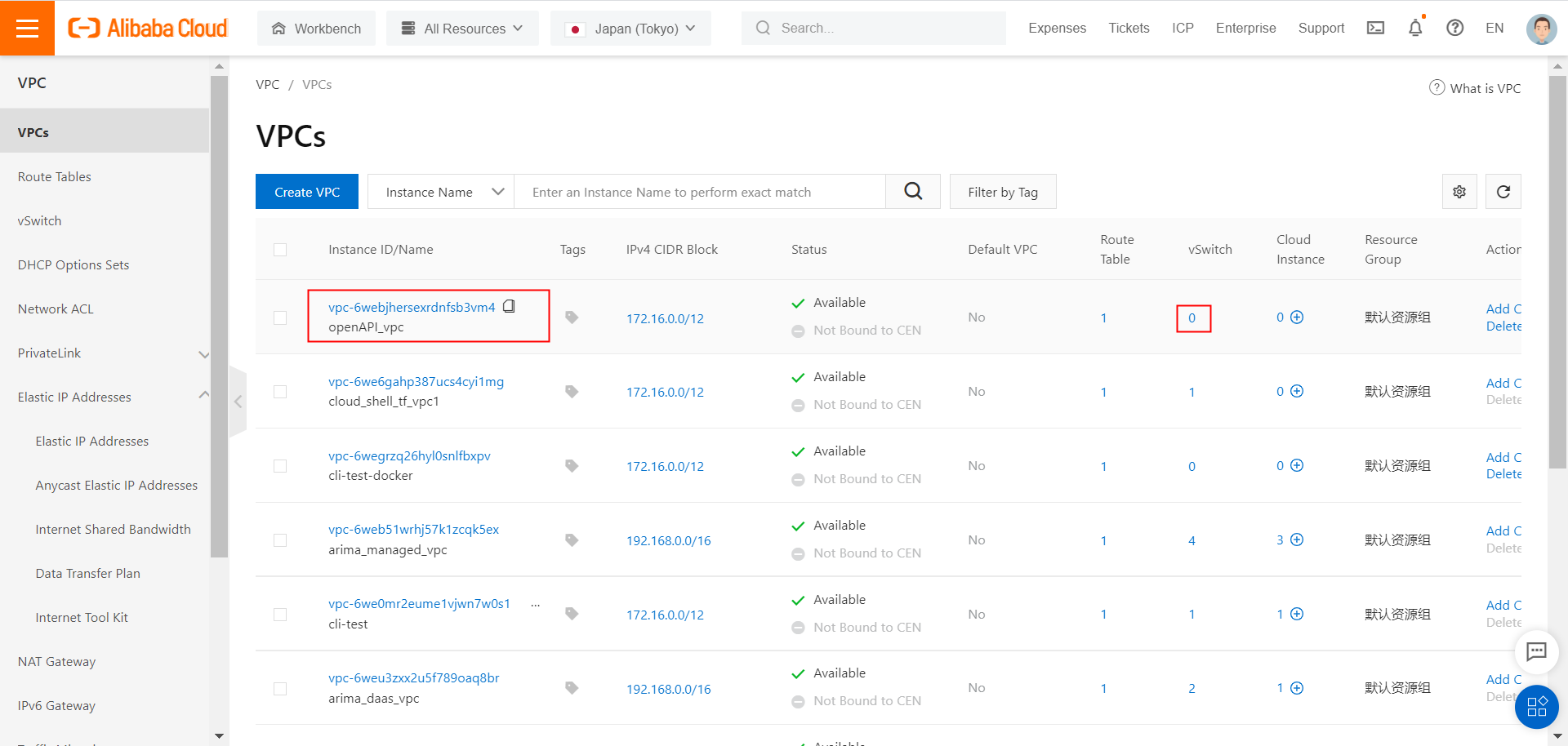Open vSwitch count 4 for arima_managed_vpc
The width and height of the screenshot is (1568, 746).
click(x=1192, y=540)
